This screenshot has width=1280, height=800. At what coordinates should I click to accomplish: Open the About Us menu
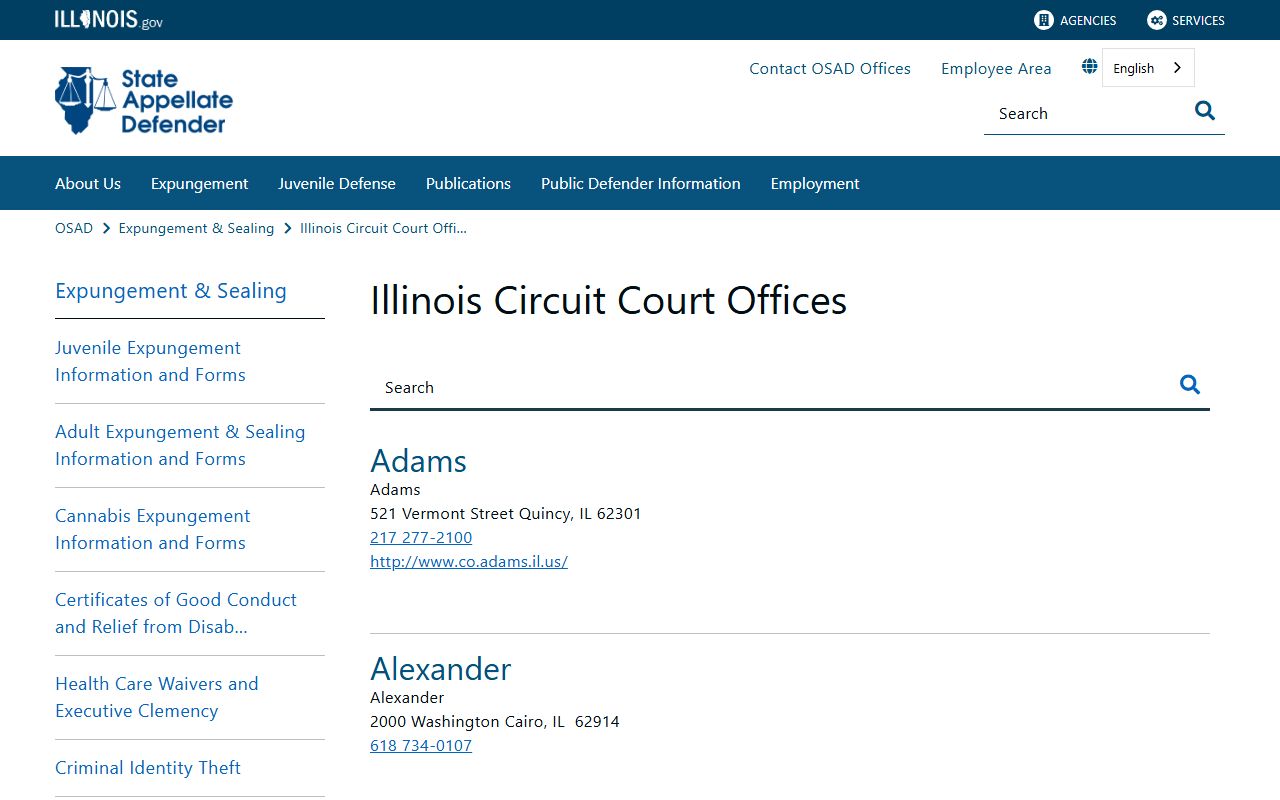coord(88,183)
